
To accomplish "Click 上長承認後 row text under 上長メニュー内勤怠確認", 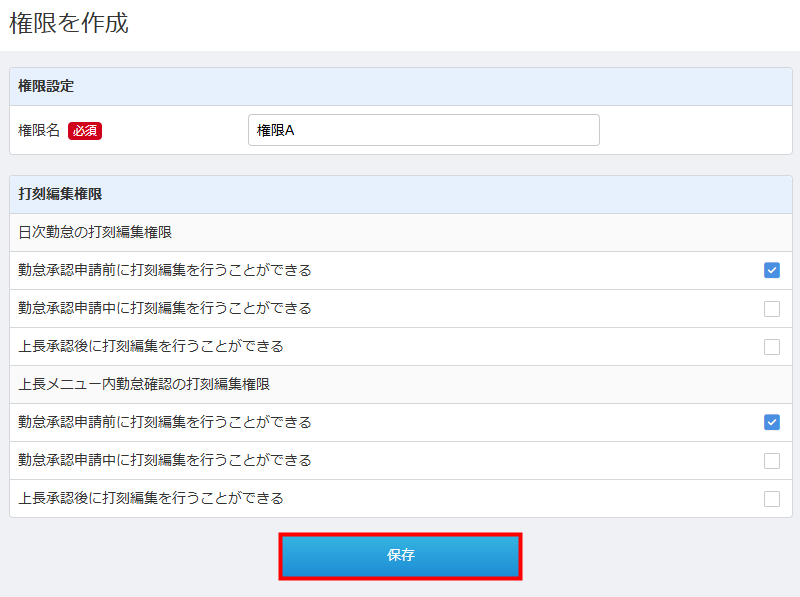I will 150,498.
